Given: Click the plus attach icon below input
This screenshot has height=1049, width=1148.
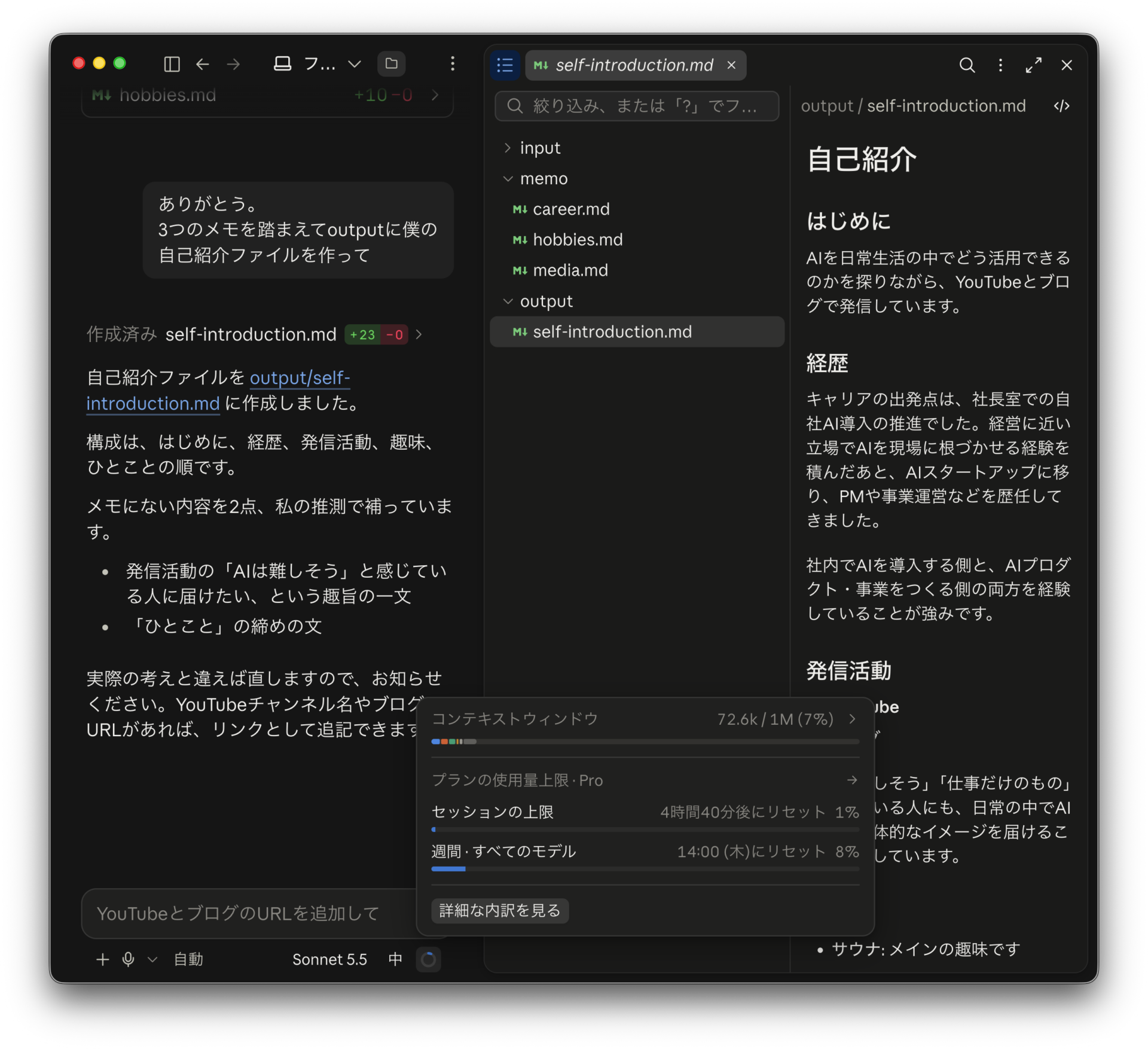Looking at the screenshot, I should (x=102, y=959).
